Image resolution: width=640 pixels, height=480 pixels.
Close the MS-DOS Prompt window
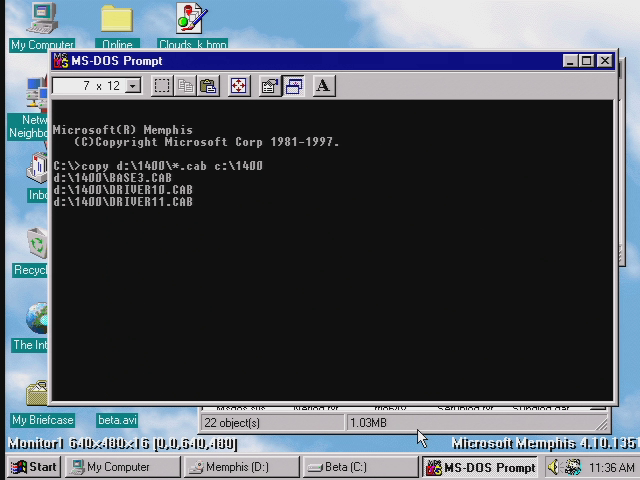(604, 61)
